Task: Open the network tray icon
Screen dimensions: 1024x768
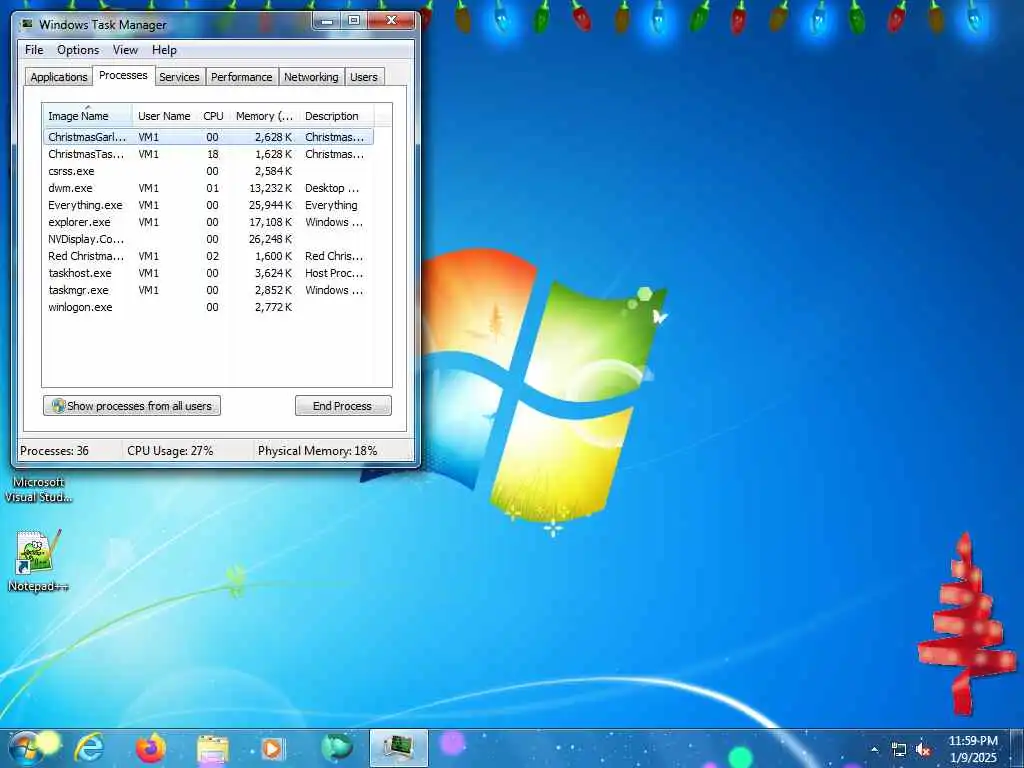Action: pyautogui.click(x=899, y=750)
